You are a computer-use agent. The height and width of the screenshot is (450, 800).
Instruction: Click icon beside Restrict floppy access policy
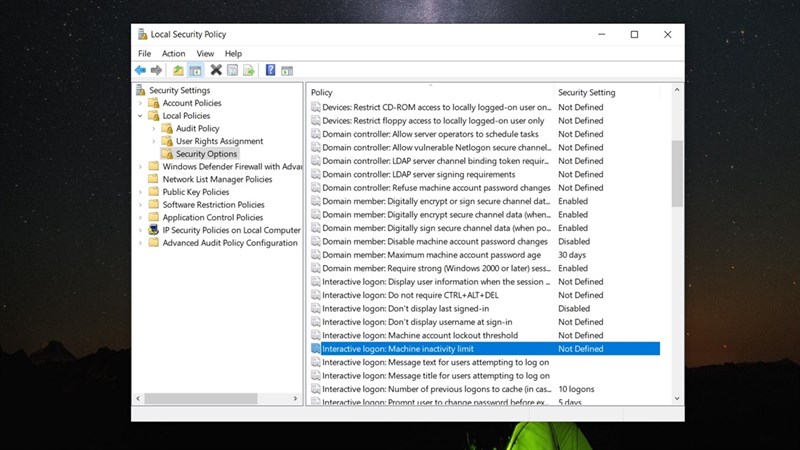coord(316,121)
